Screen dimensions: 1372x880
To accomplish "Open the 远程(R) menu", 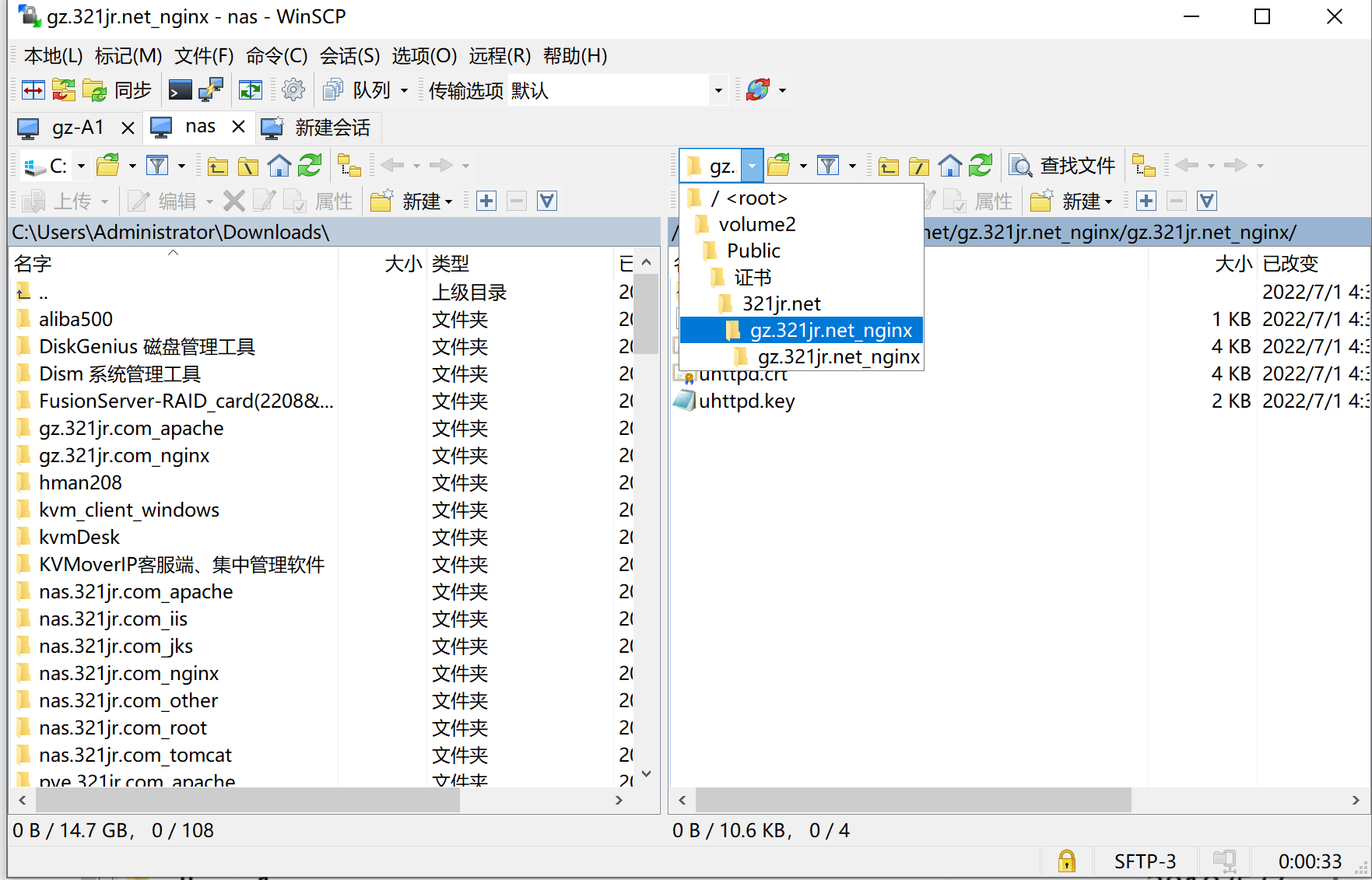I will [500, 56].
